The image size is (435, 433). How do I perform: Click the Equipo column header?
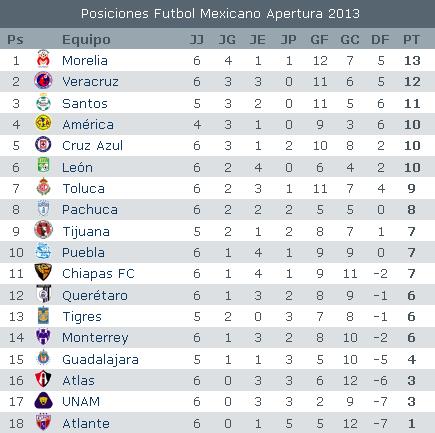click(86, 40)
